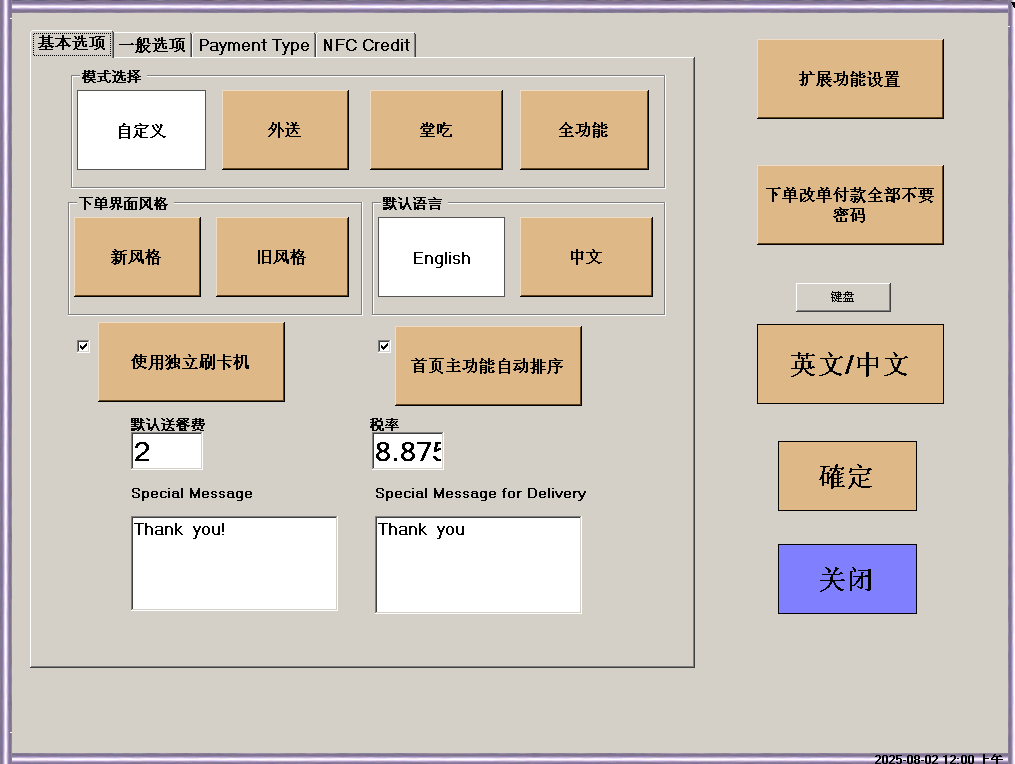This screenshot has width=1015, height=764.
Task: Open the NFC Credit tab
Action: [366, 45]
